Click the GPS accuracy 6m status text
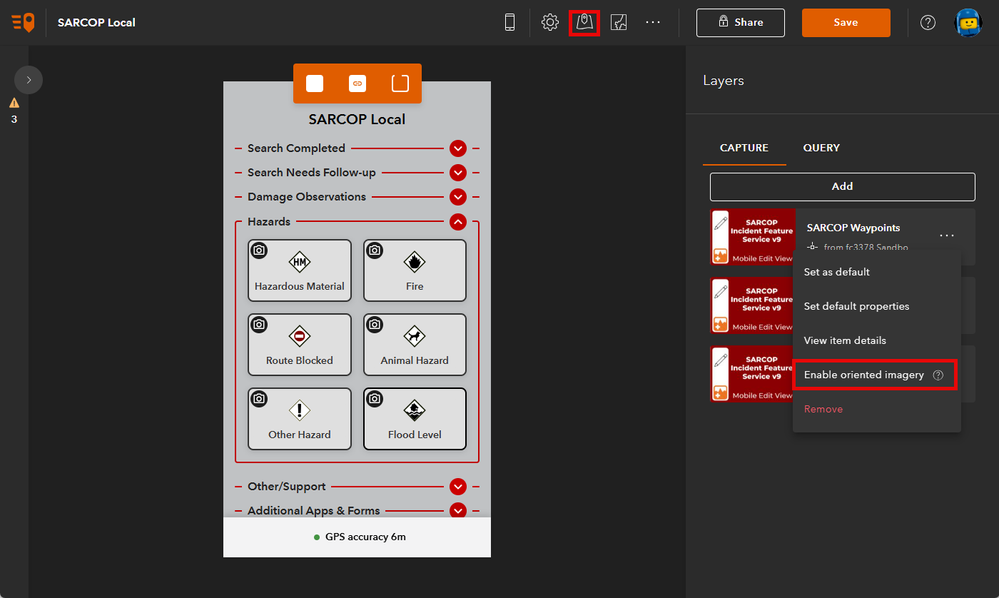The height and width of the screenshot is (598, 999). 365,537
